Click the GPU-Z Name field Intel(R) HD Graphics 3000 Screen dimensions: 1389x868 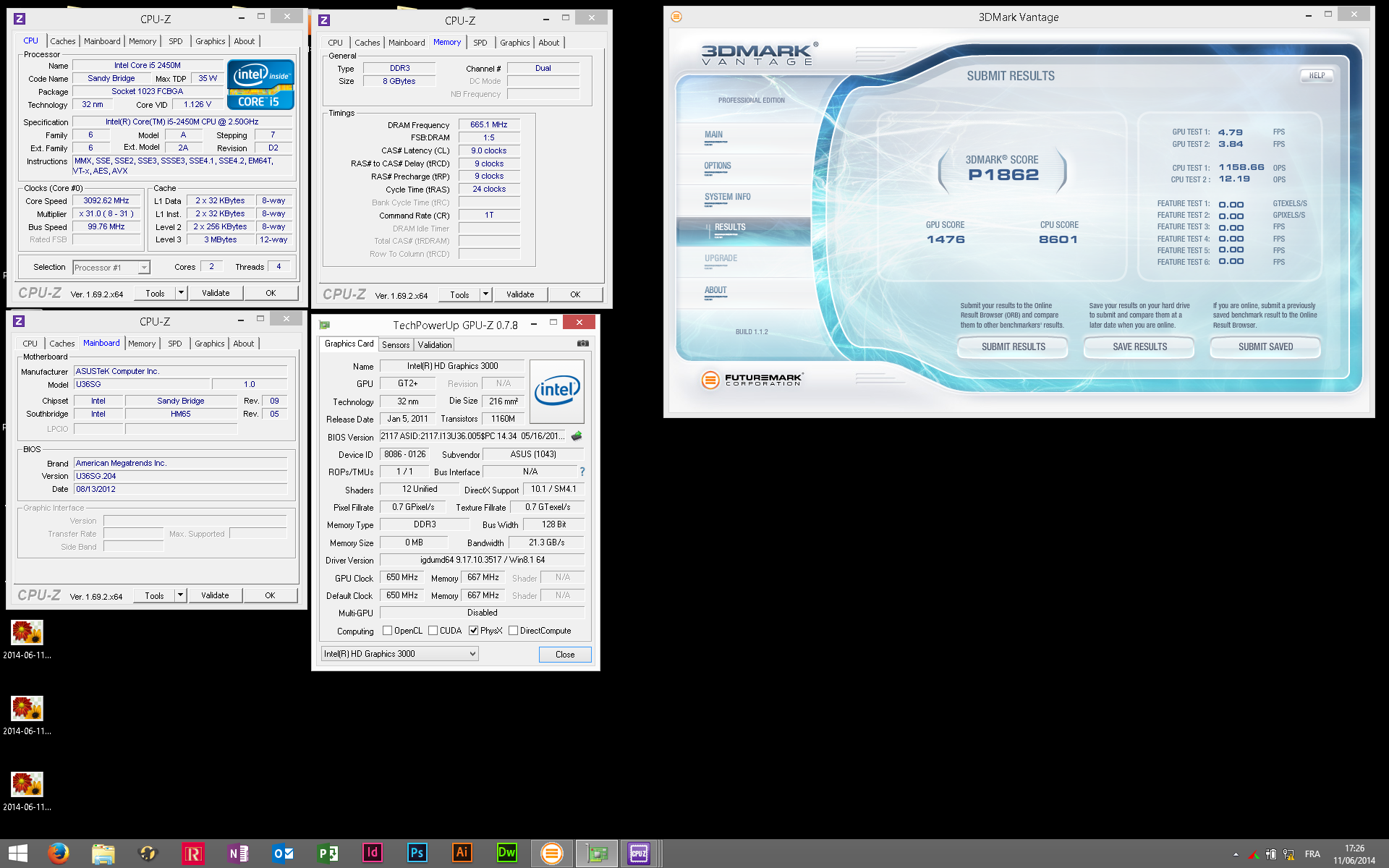pyautogui.click(x=452, y=366)
